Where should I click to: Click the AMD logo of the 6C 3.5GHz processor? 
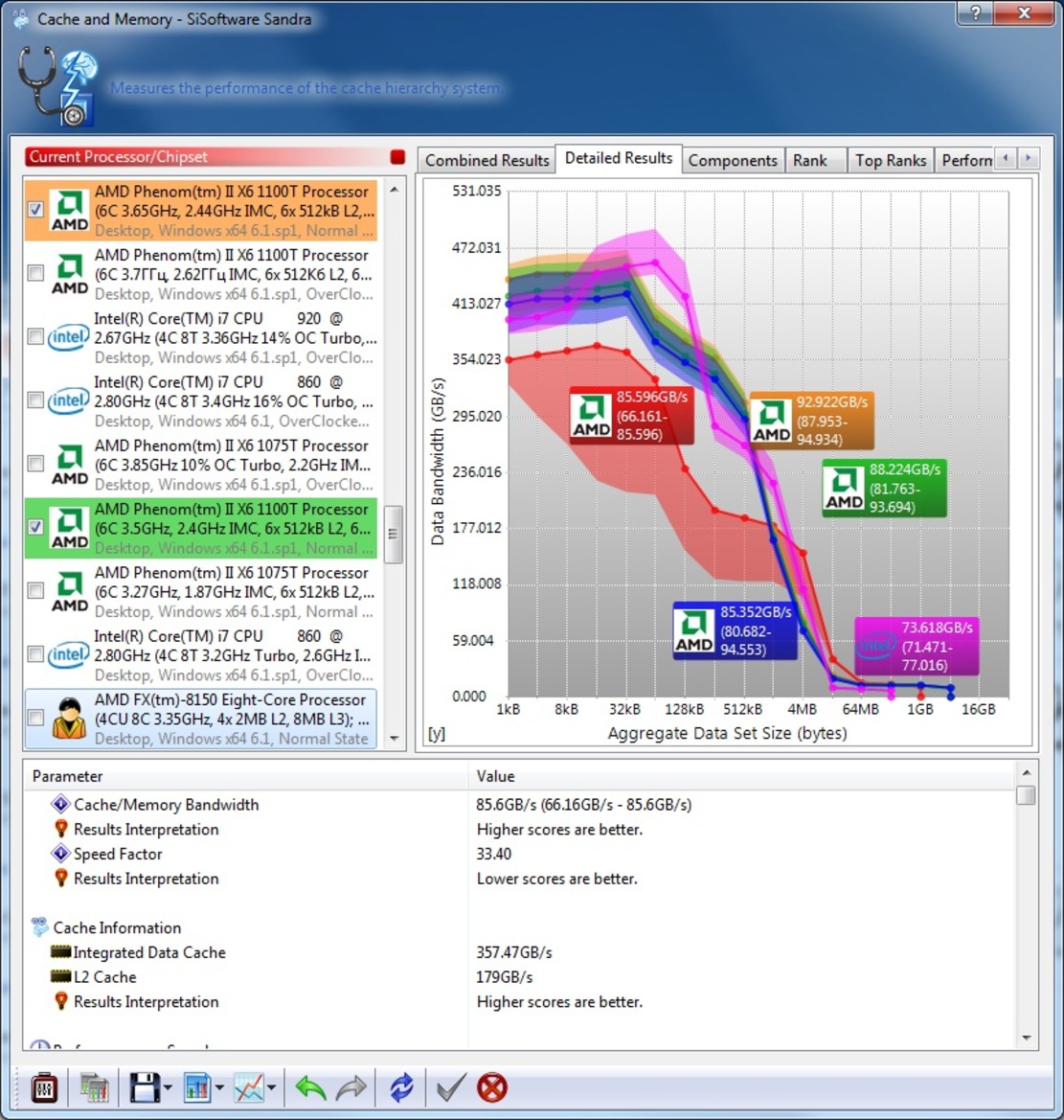[69, 527]
